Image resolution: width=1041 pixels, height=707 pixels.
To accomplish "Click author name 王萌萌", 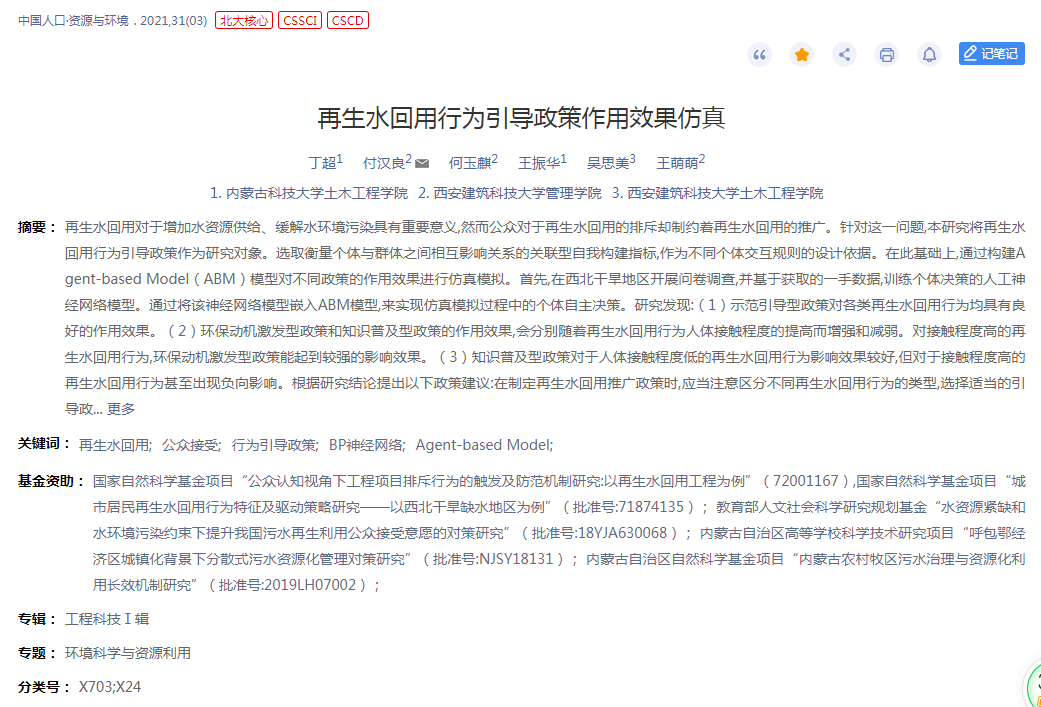I will (676, 162).
